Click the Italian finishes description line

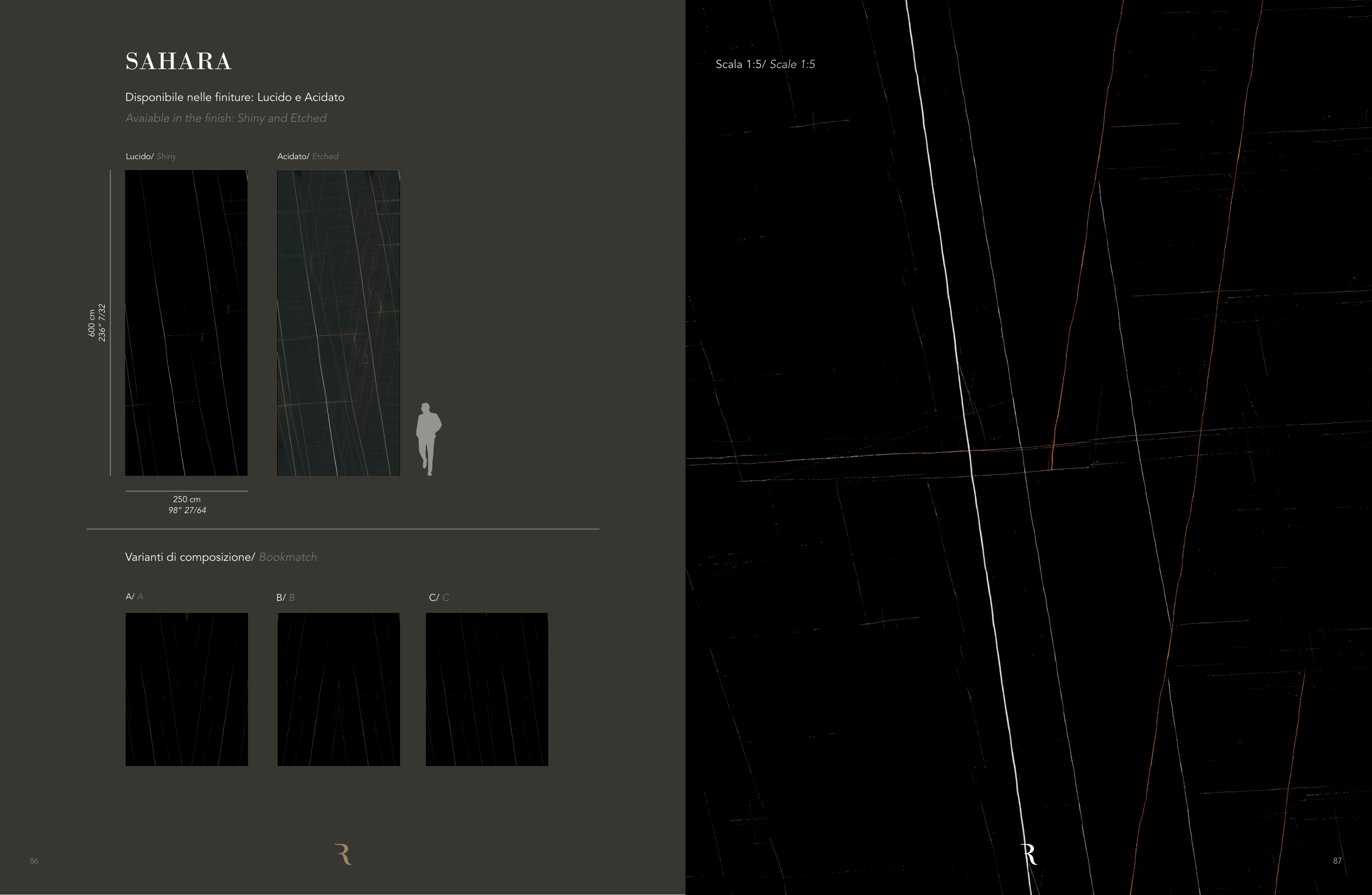(235, 97)
